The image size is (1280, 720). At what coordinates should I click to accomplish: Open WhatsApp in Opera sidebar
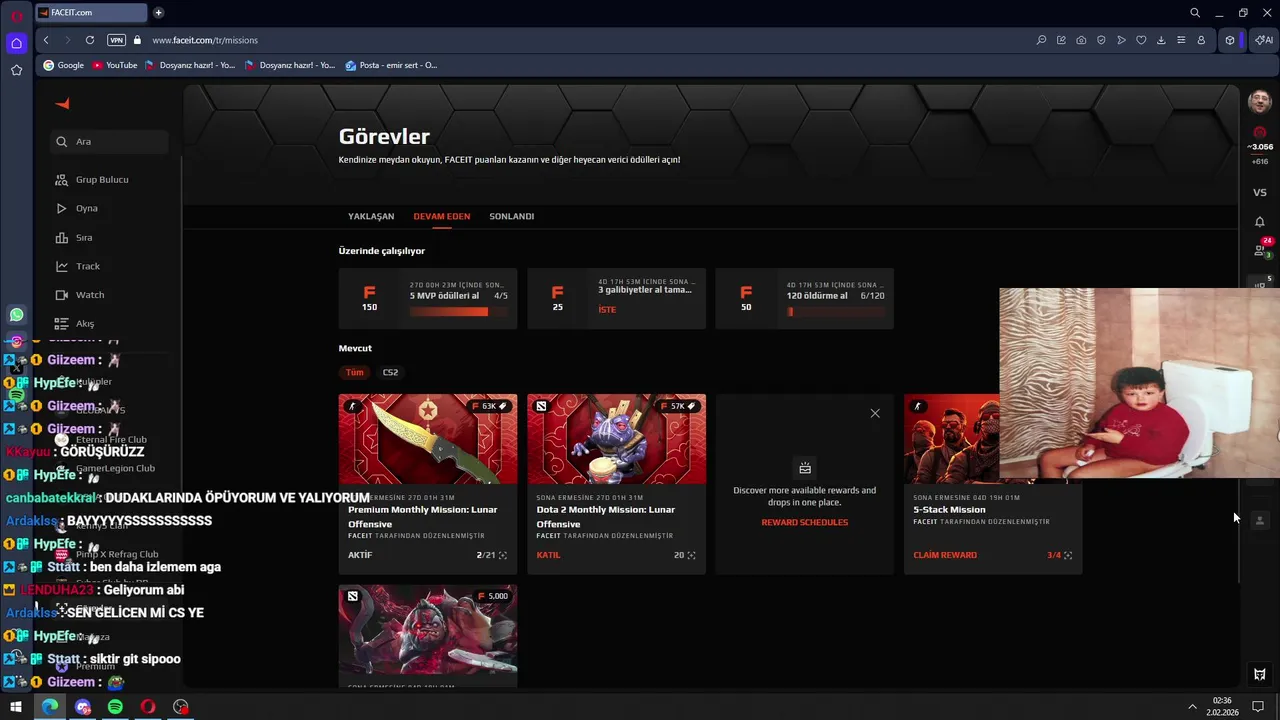16,315
